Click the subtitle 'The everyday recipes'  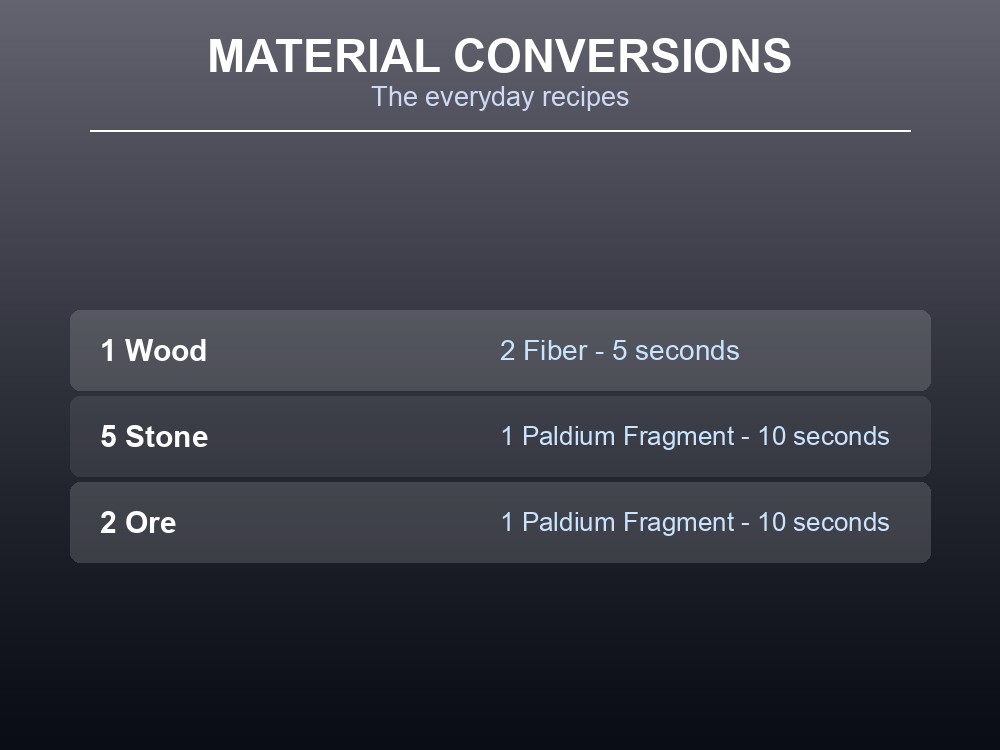(500, 97)
